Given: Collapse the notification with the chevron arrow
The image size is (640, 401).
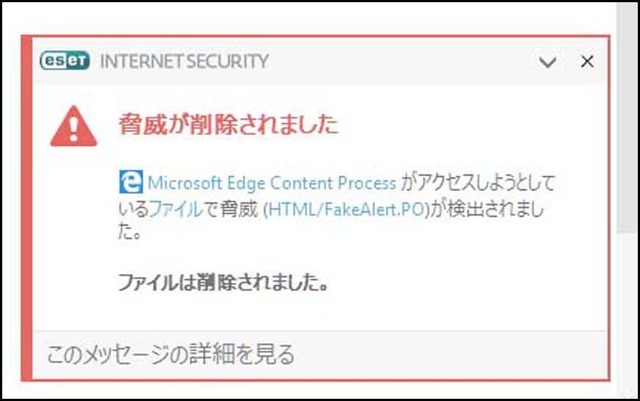Looking at the screenshot, I should click(x=547, y=62).
